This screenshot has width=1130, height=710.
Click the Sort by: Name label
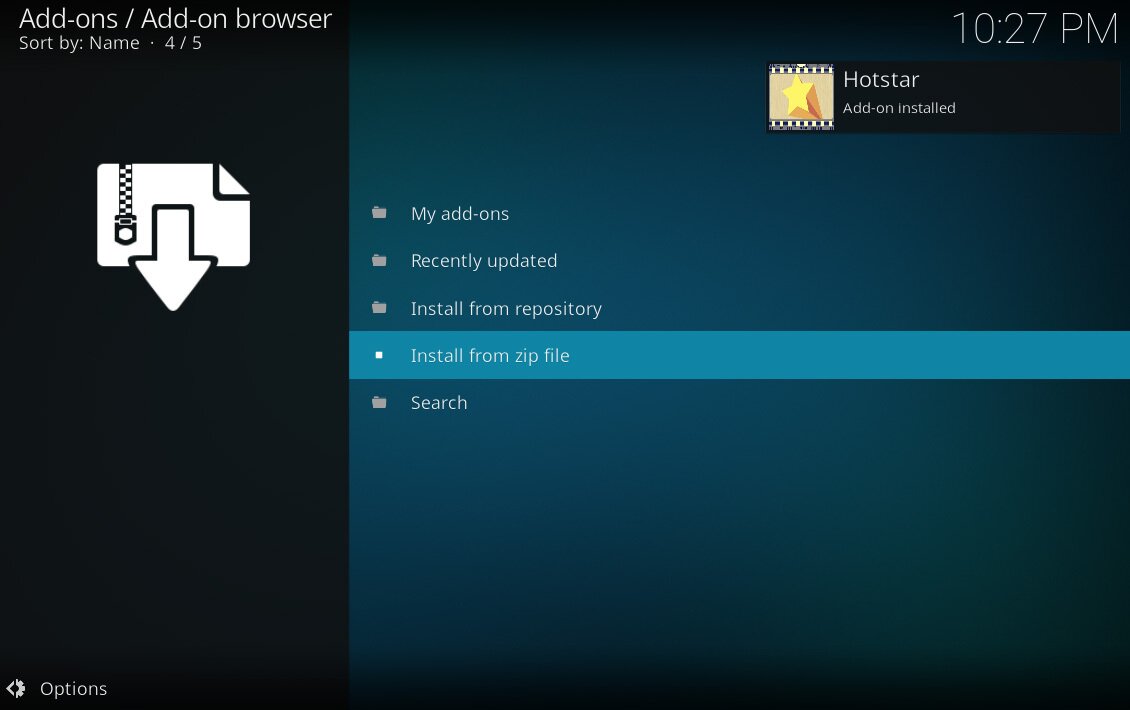tap(79, 43)
